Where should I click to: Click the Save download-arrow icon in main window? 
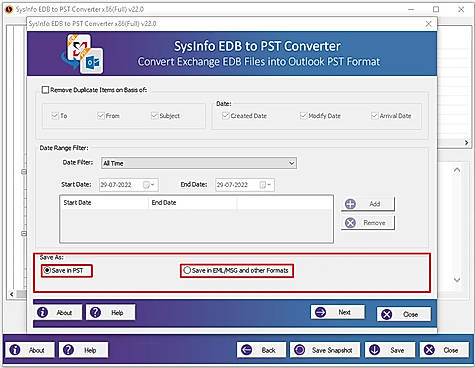click(x=375, y=350)
